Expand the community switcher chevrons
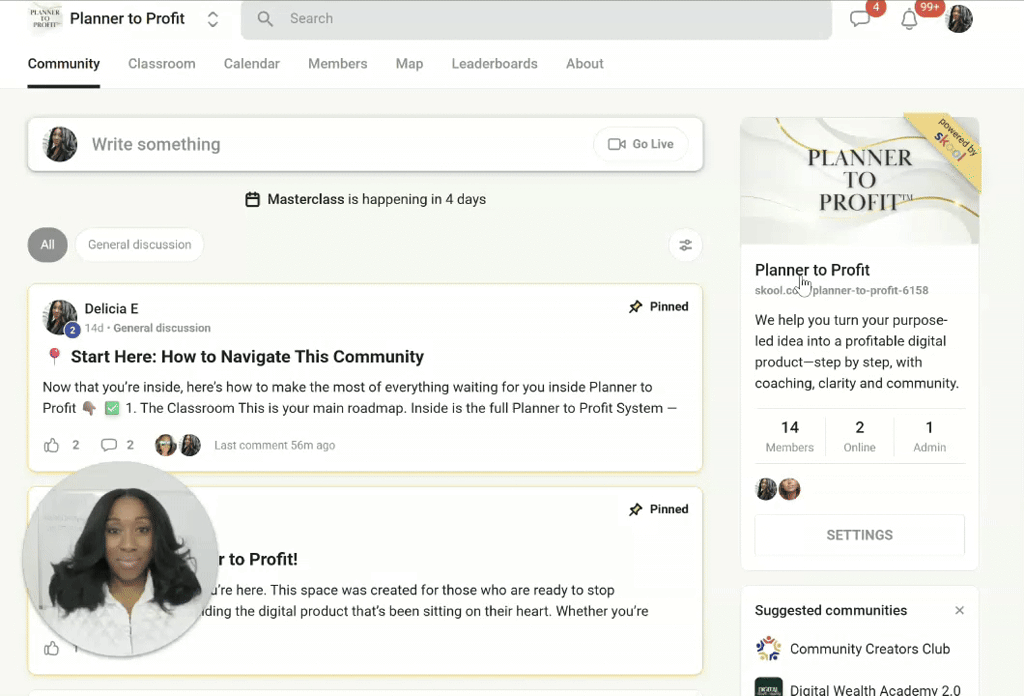The width and height of the screenshot is (1024, 696). coord(213,19)
